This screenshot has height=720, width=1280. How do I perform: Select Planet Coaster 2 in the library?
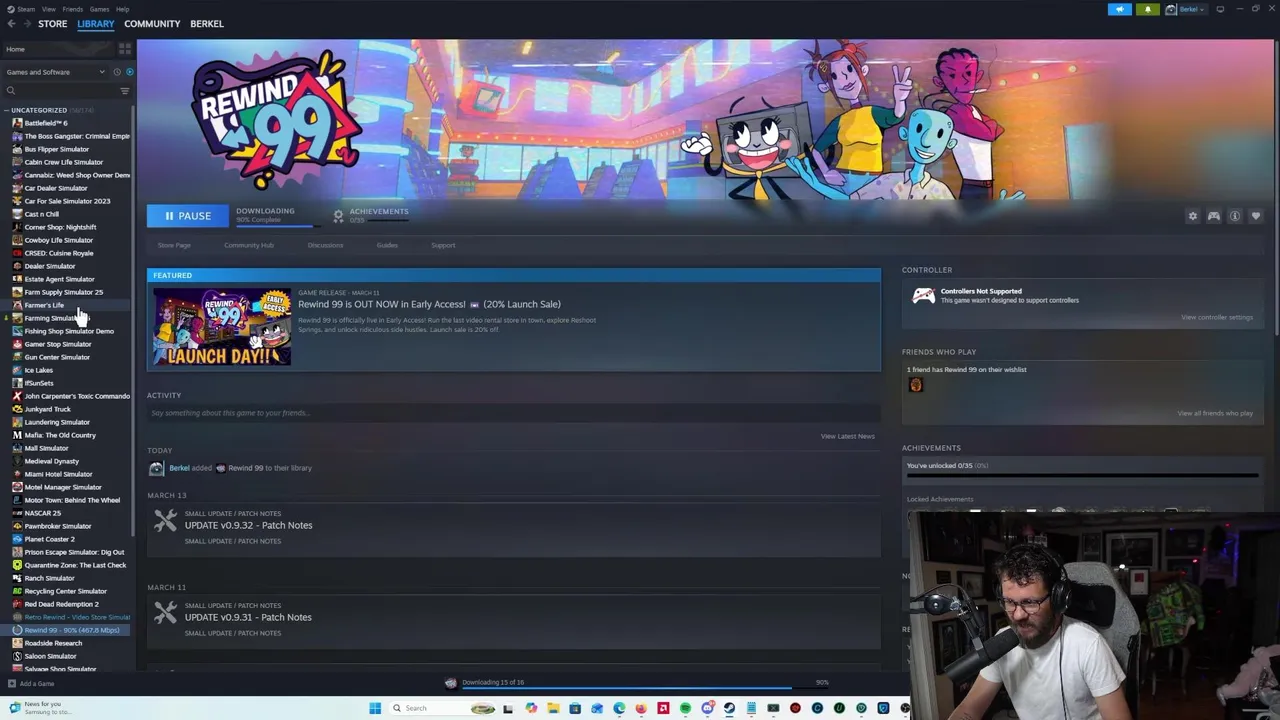(x=49, y=539)
